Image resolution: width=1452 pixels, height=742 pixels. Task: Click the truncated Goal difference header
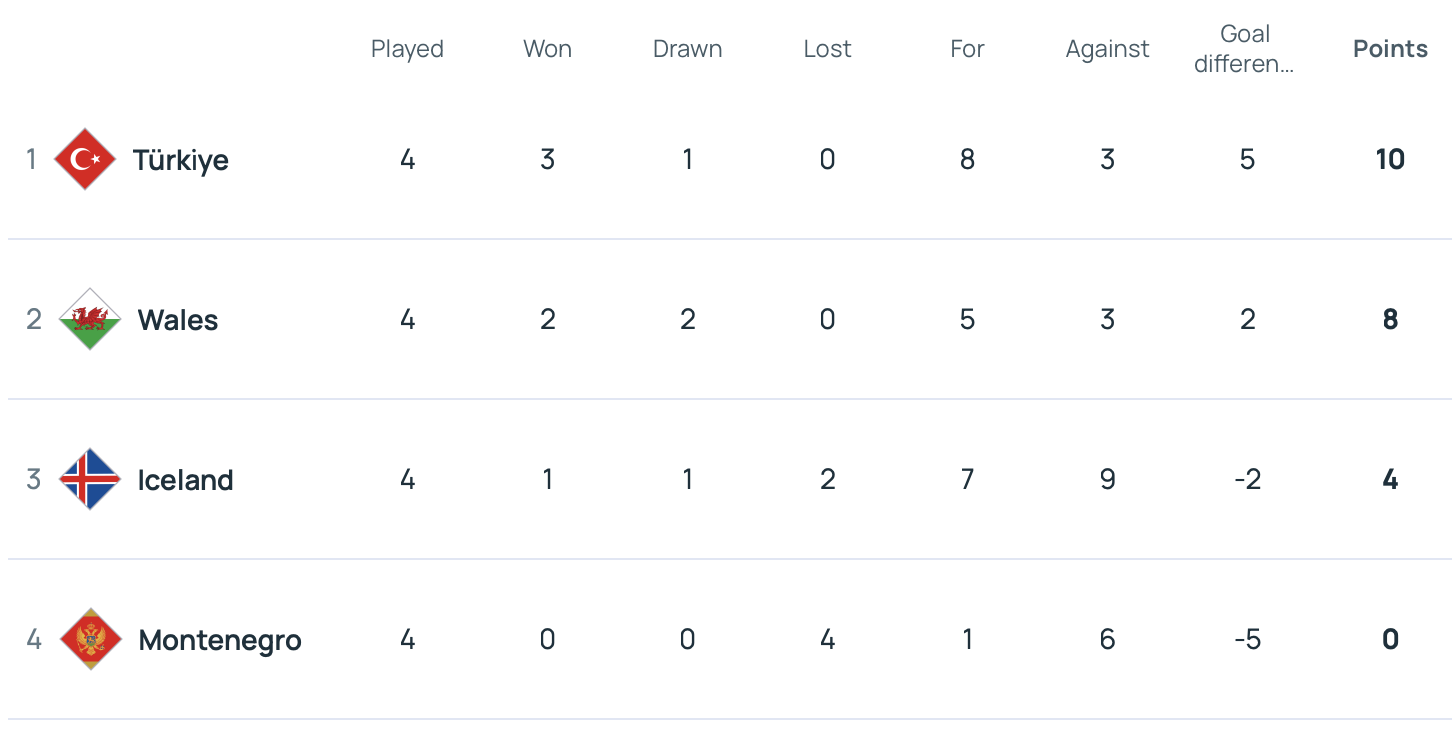[1245, 49]
